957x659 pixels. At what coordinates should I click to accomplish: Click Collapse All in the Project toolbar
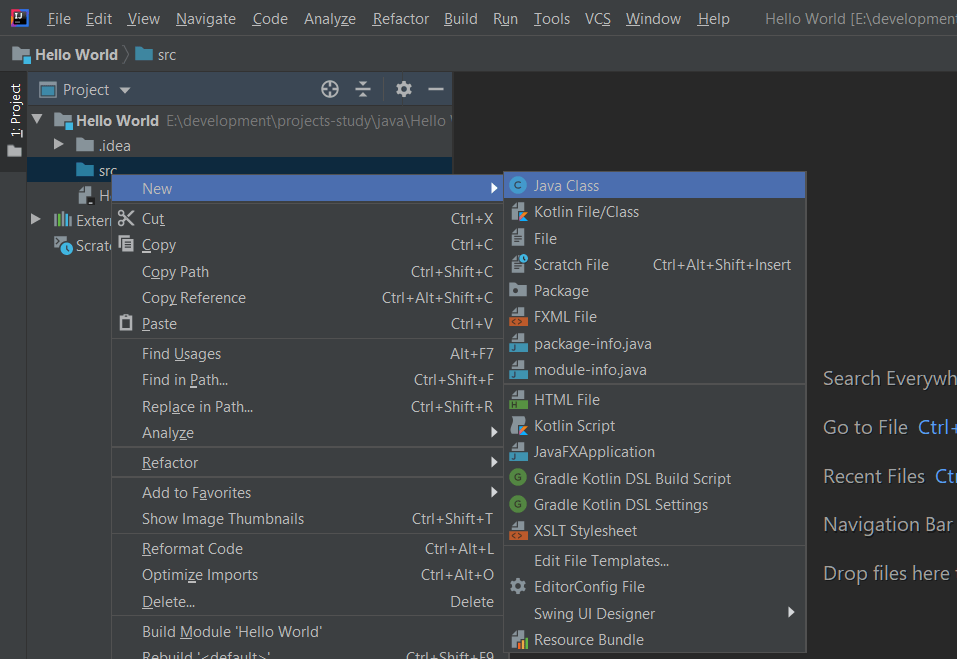coord(362,89)
